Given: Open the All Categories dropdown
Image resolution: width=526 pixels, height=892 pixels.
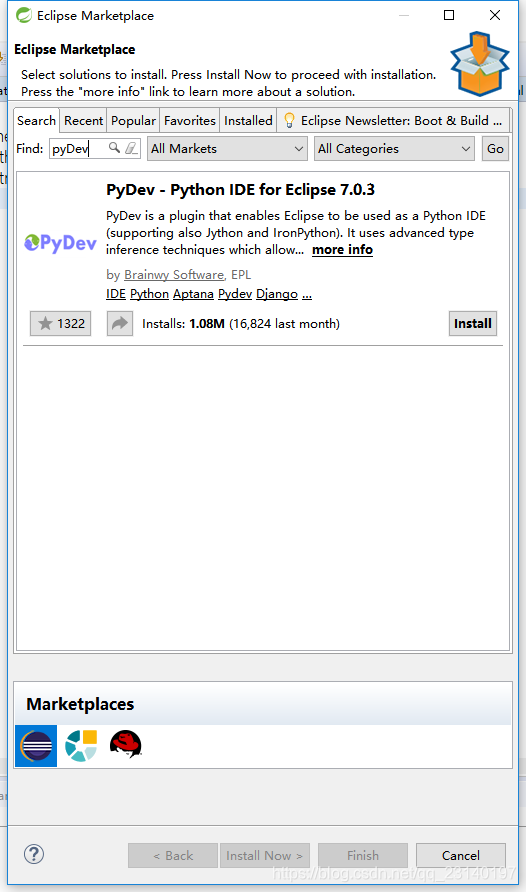Looking at the screenshot, I should (394, 148).
